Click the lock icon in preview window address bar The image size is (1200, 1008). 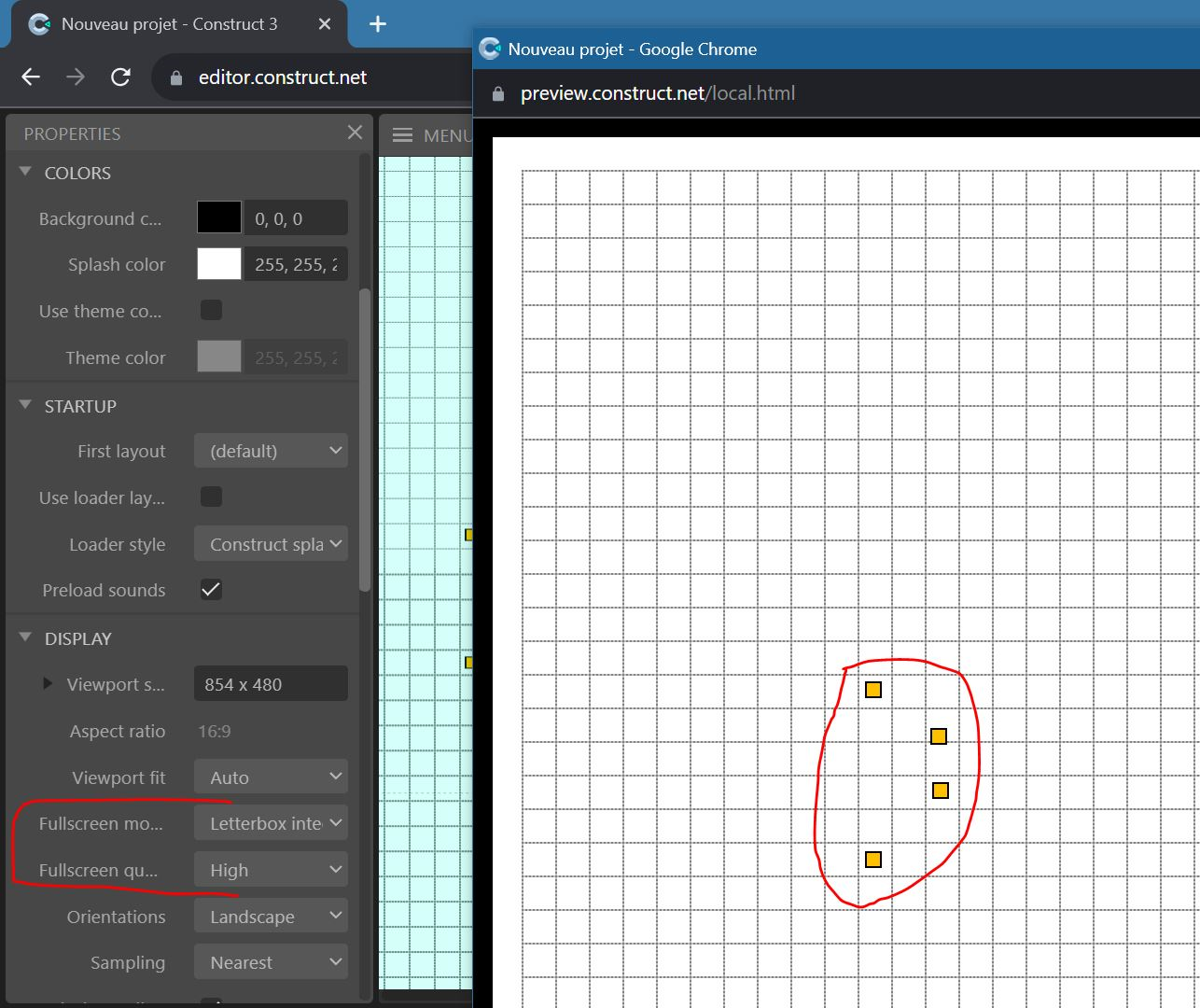pos(497,93)
